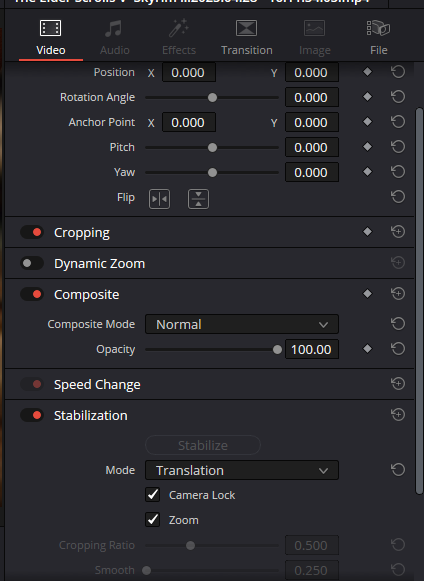Flip the clip horizontally
This screenshot has height=581, width=424.
point(159,199)
